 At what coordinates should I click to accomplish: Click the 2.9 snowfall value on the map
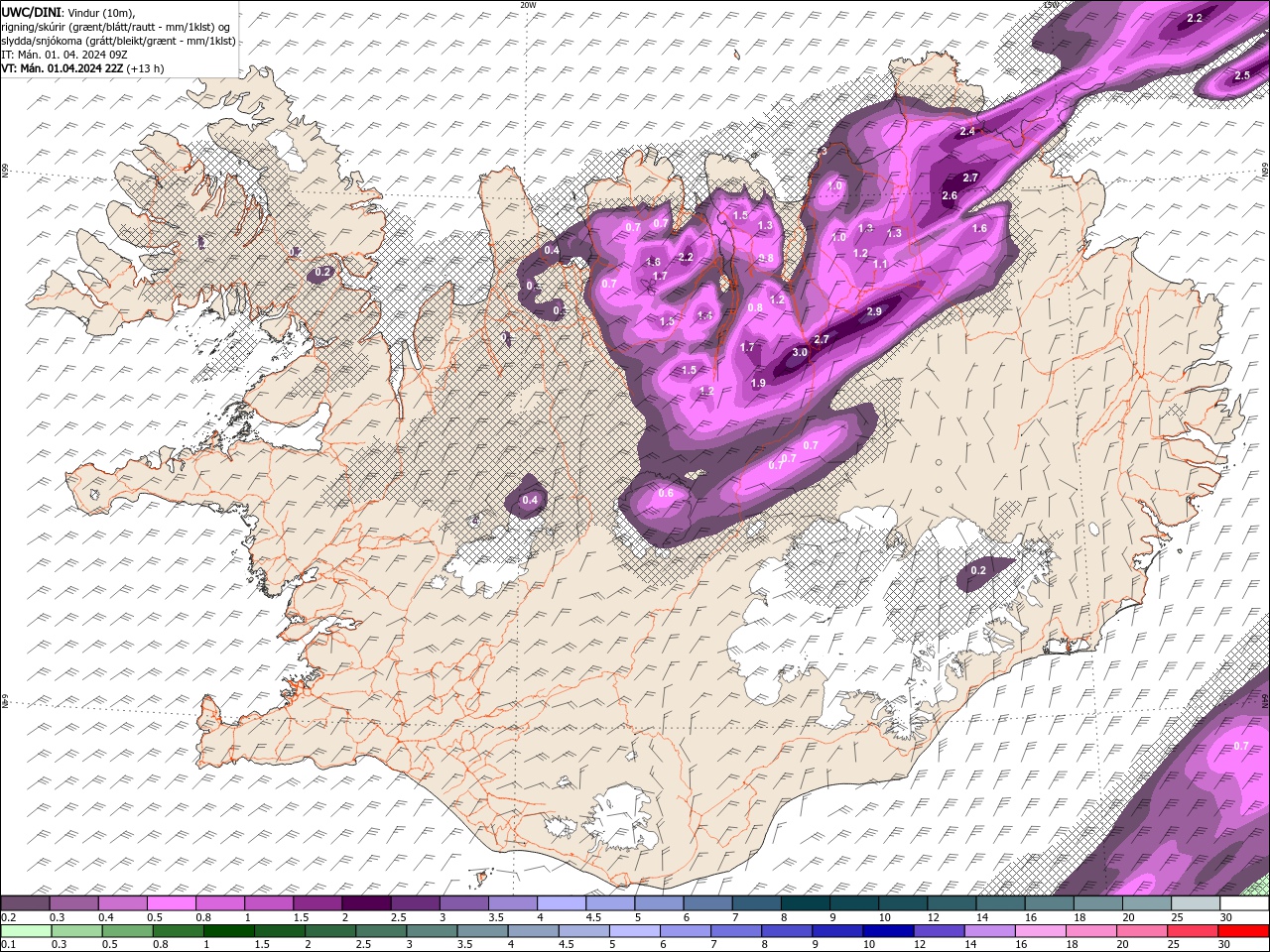click(x=874, y=311)
